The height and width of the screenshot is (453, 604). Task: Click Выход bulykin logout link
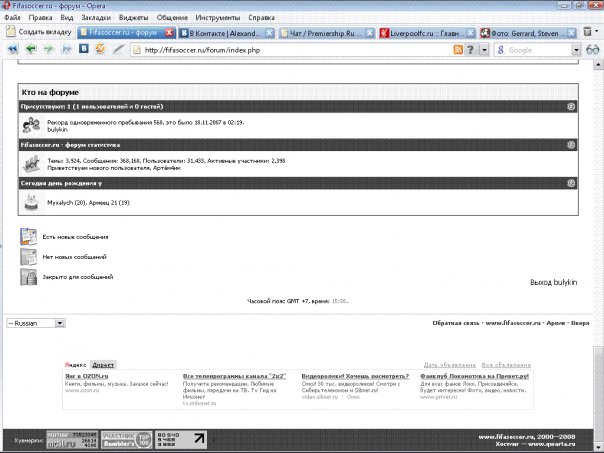554,282
